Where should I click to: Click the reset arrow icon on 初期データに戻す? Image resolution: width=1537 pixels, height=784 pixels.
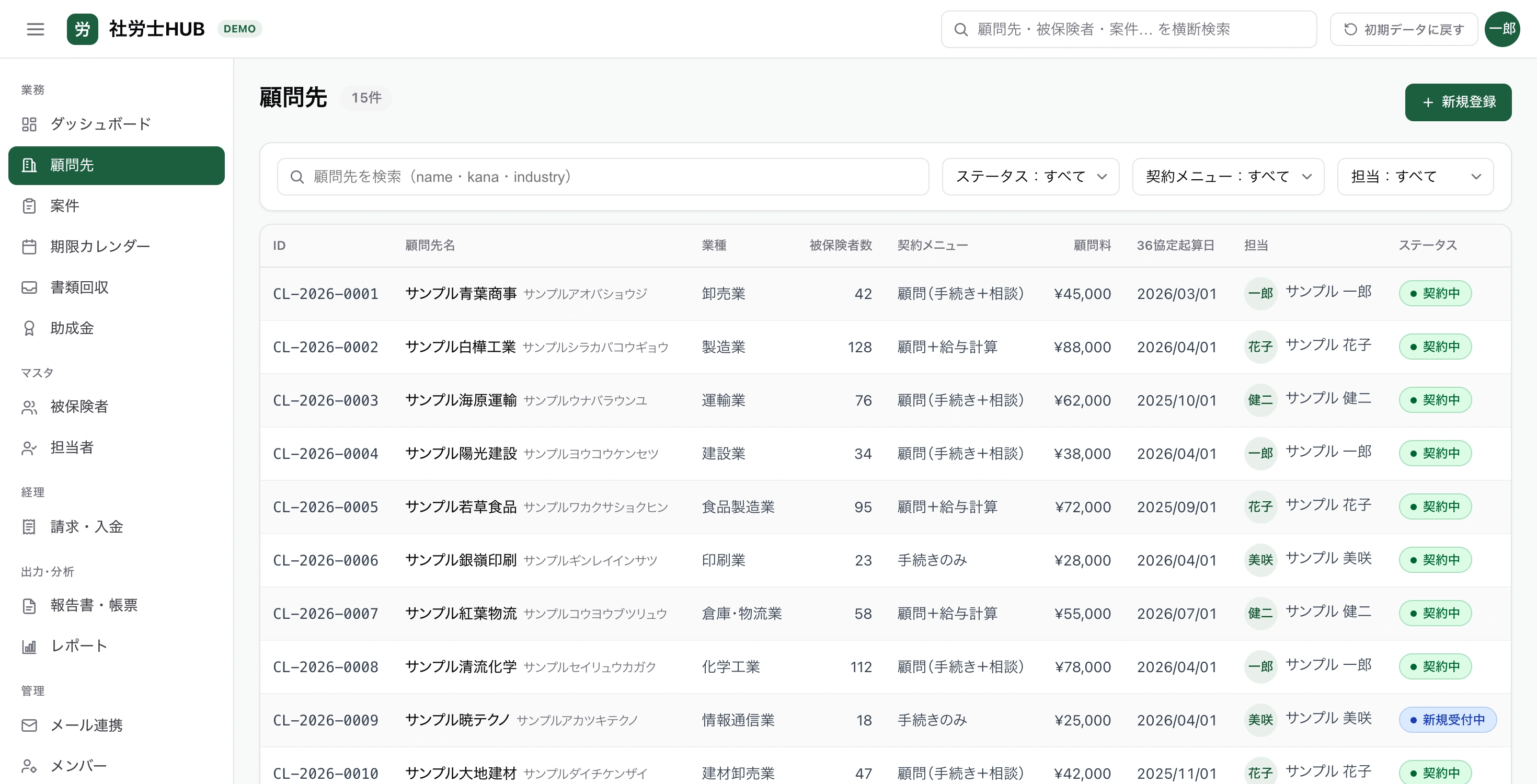[x=1350, y=29]
